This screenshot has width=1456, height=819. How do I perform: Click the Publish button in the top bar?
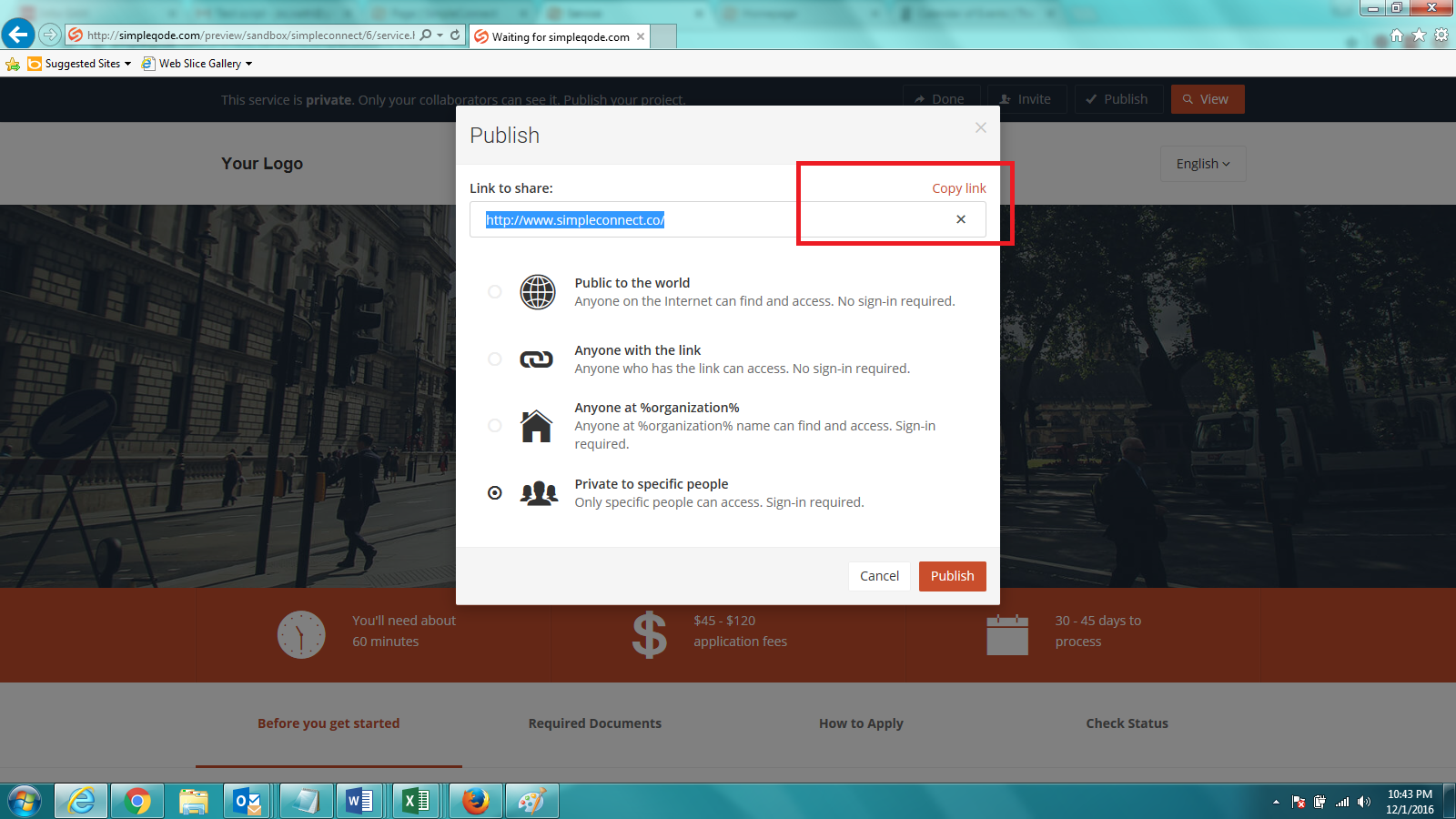1118,99
